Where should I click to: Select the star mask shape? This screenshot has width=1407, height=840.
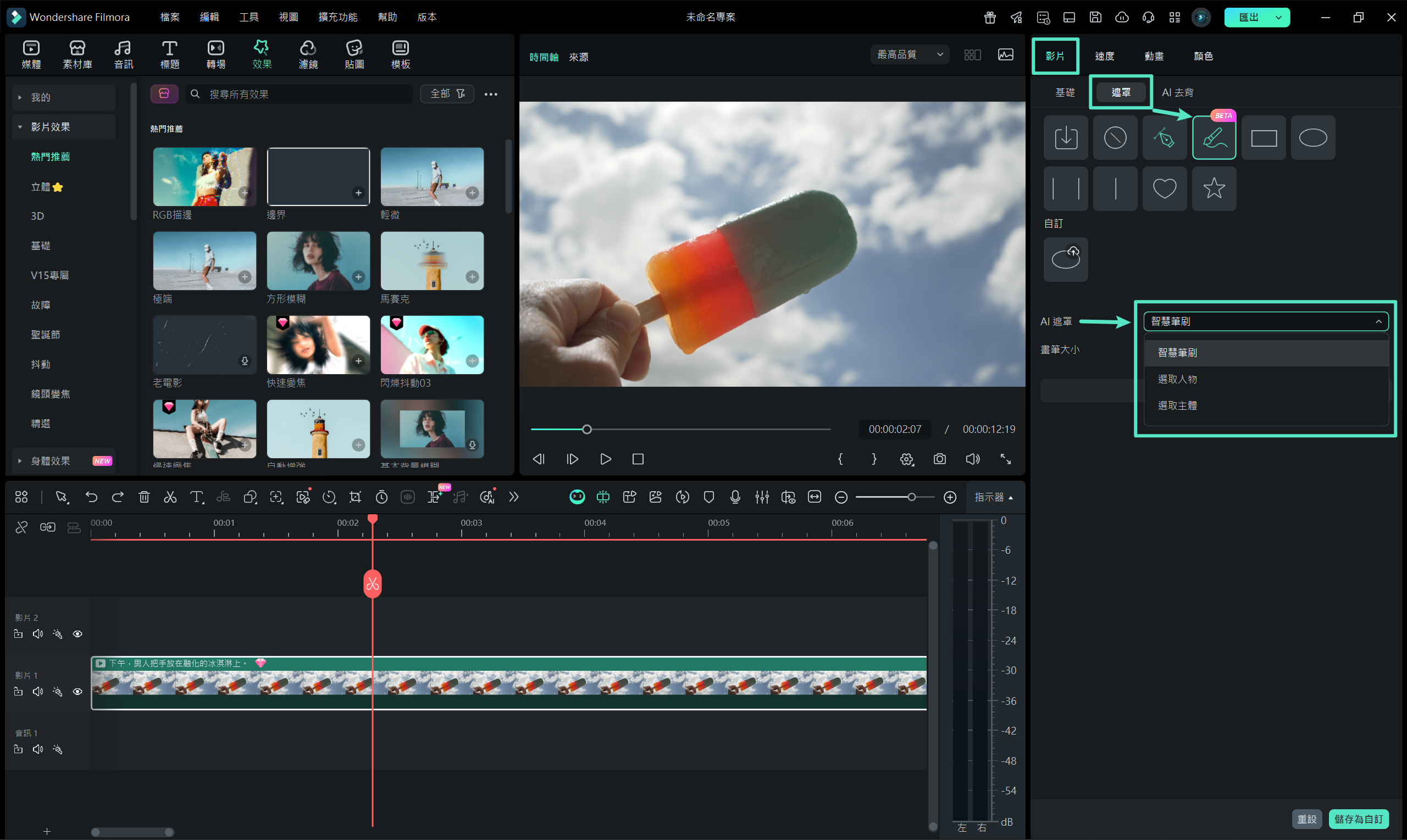pyautogui.click(x=1214, y=188)
